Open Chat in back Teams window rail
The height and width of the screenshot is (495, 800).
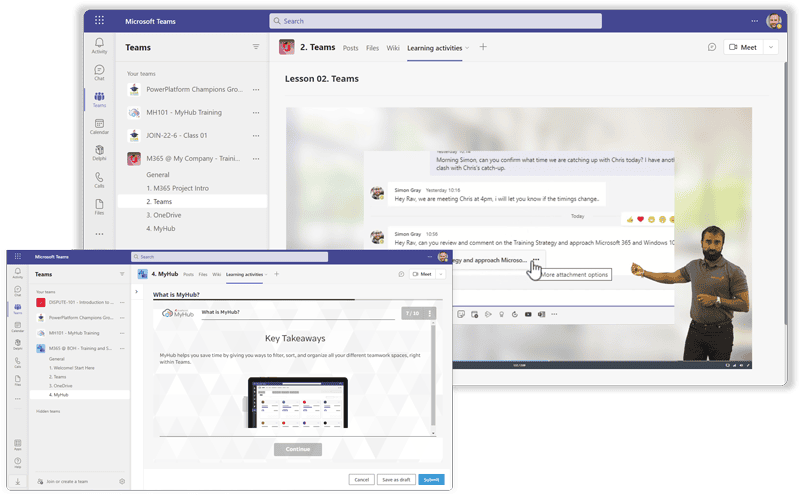tap(99, 72)
